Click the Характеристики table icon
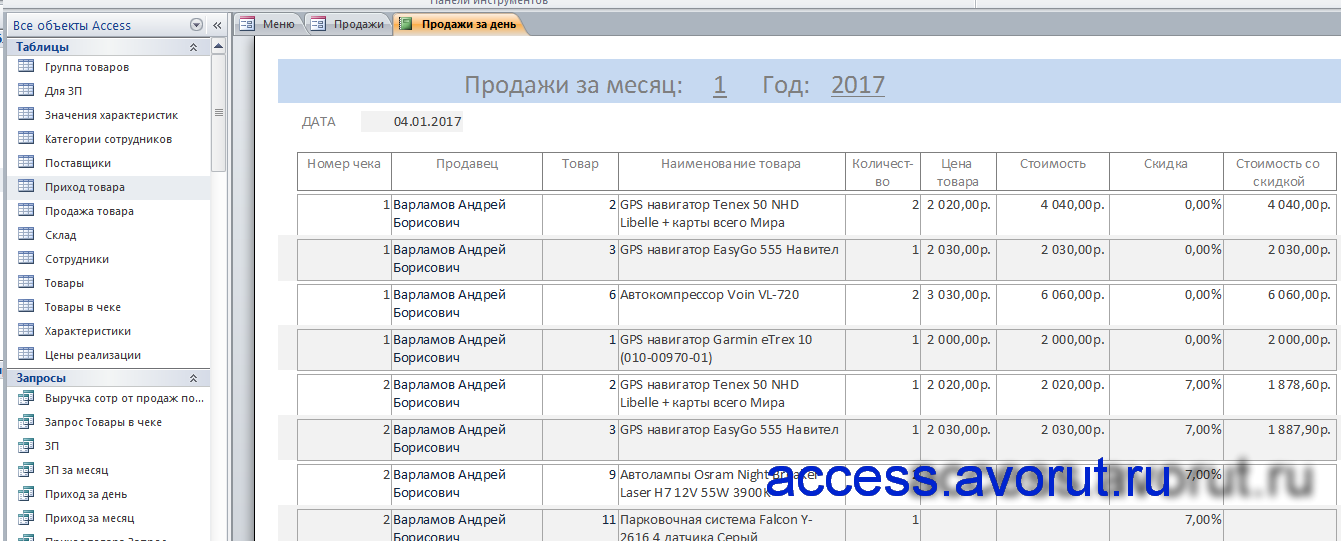 coord(26,331)
